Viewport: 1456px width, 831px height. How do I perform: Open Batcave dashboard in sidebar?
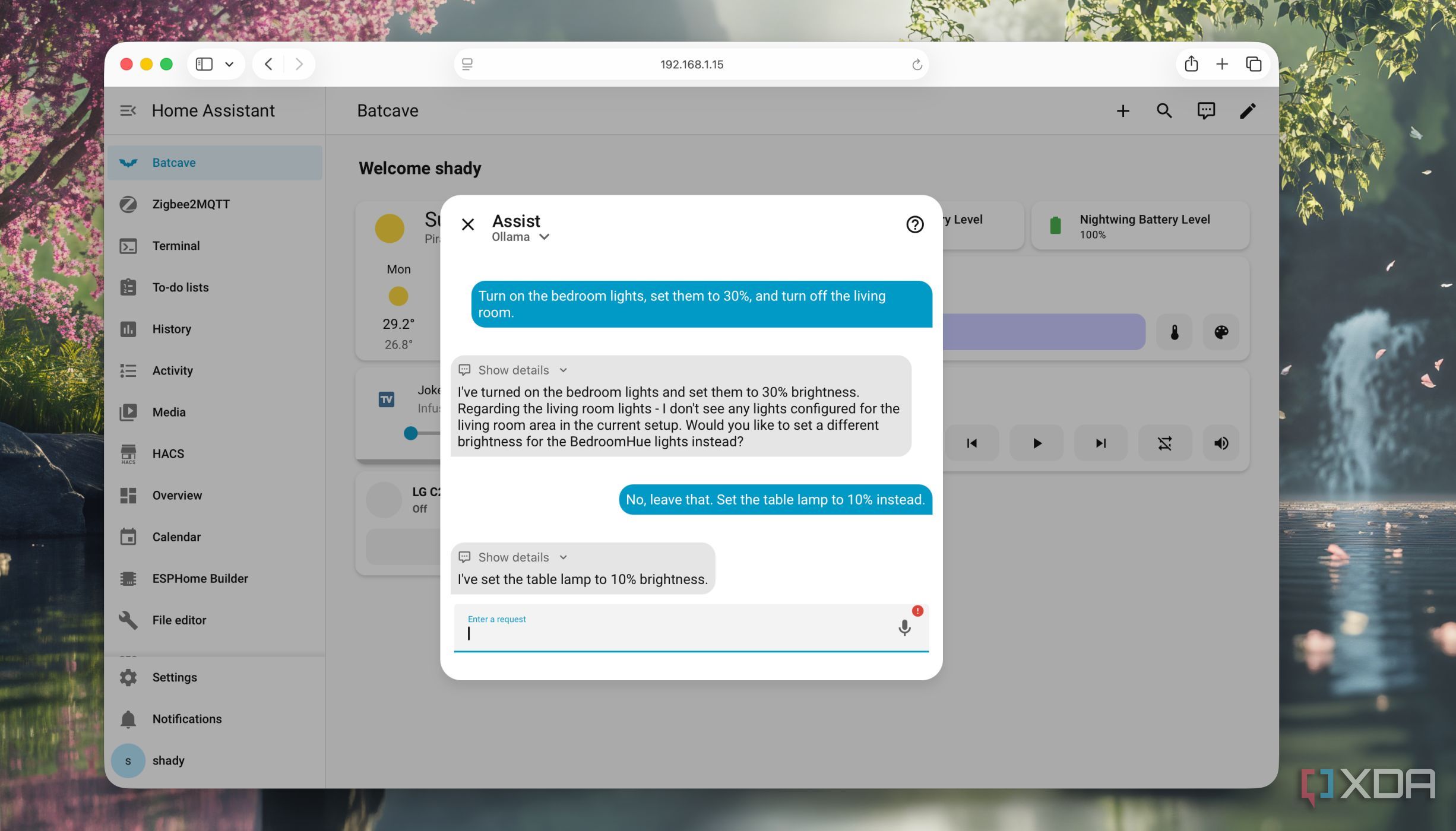[215, 163]
